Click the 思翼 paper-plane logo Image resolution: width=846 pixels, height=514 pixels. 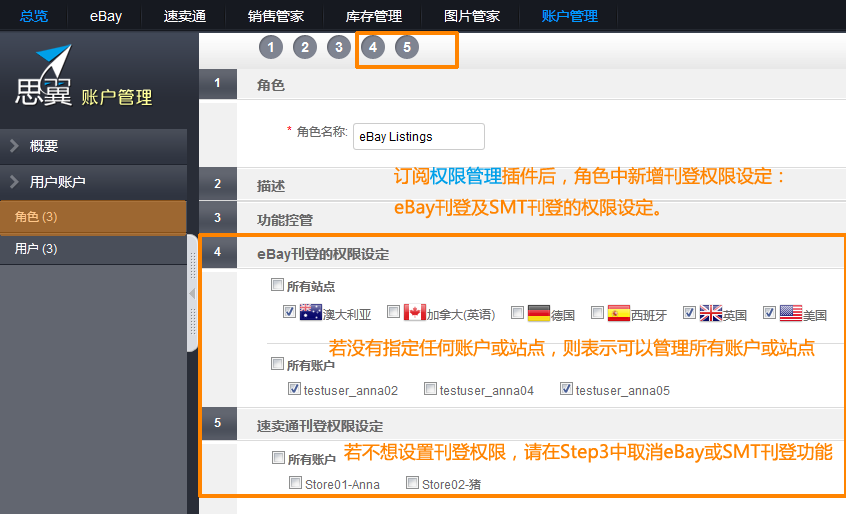(44, 76)
